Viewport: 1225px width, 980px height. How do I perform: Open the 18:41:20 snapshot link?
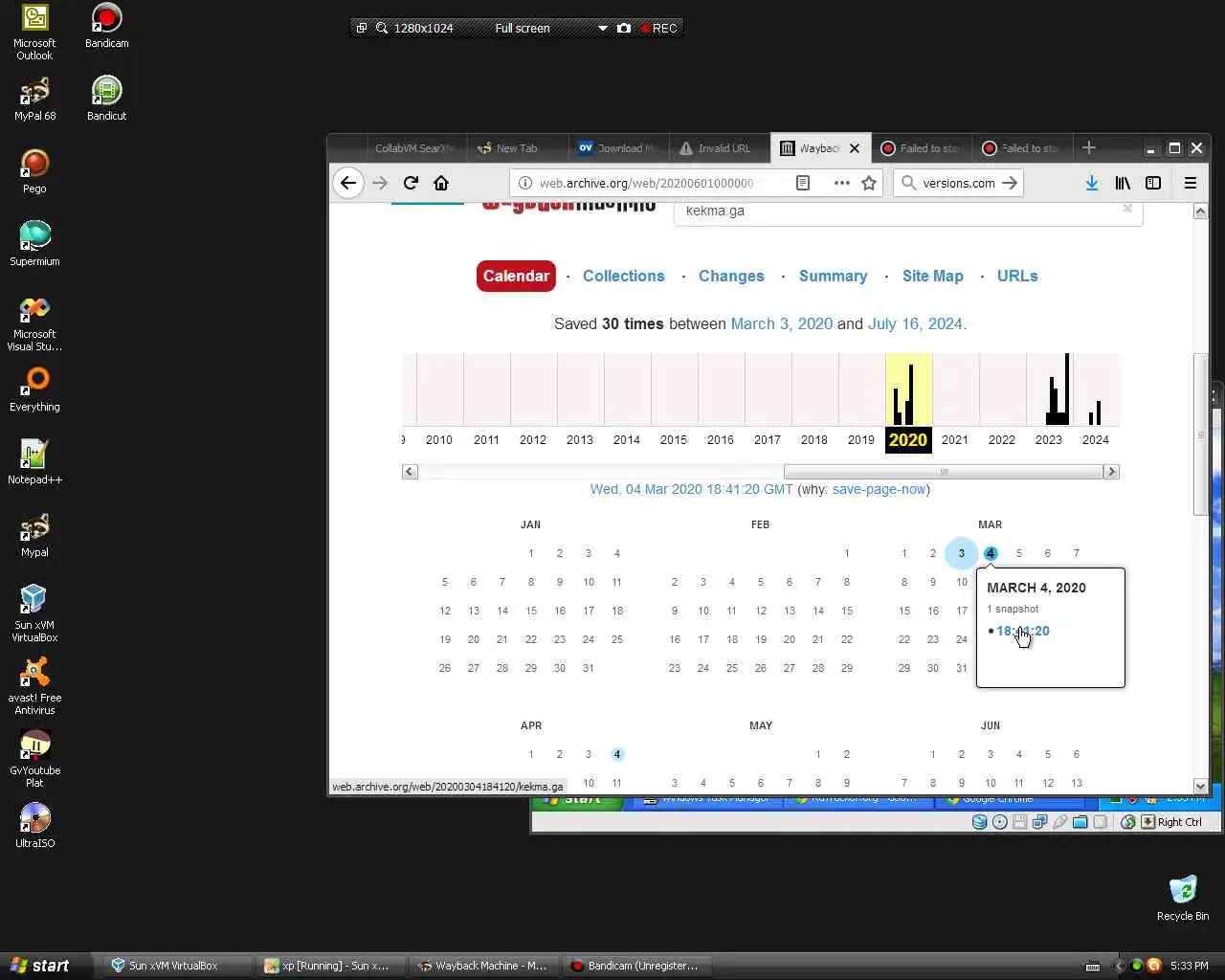tap(1023, 631)
